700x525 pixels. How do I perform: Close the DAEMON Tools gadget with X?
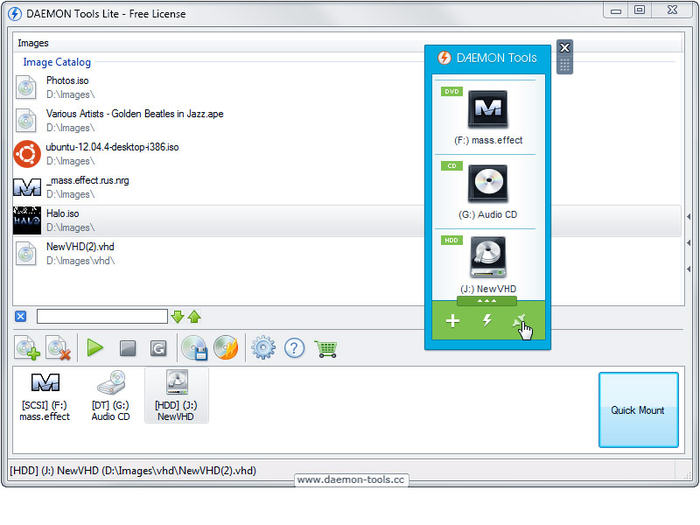(565, 48)
